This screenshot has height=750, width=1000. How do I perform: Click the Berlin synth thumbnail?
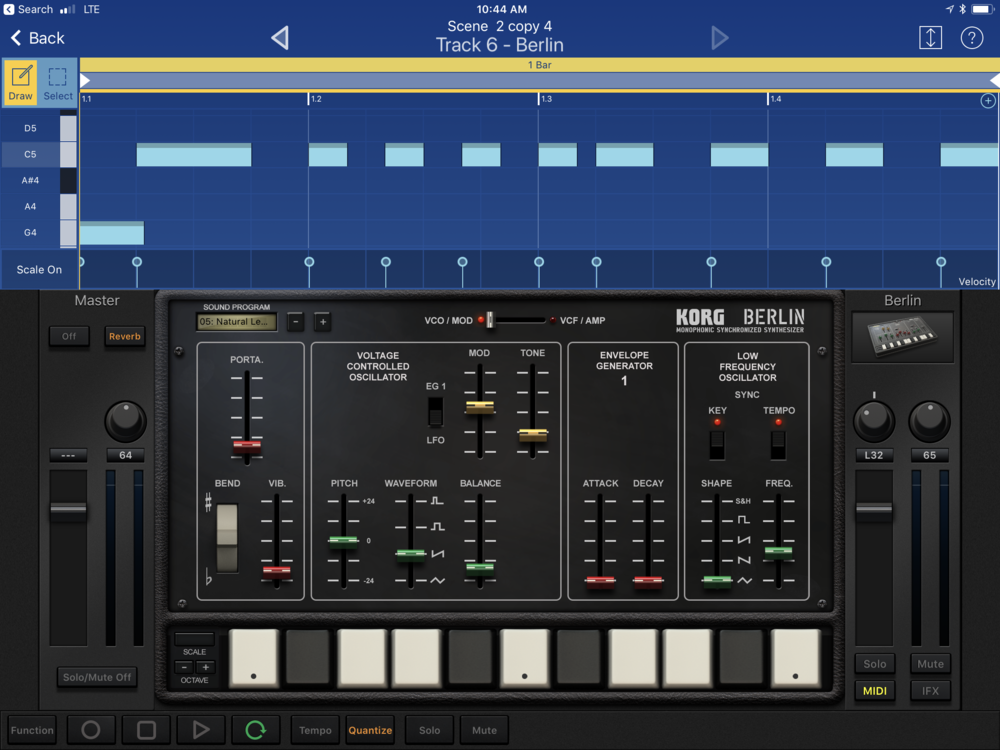[x=902, y=338]
